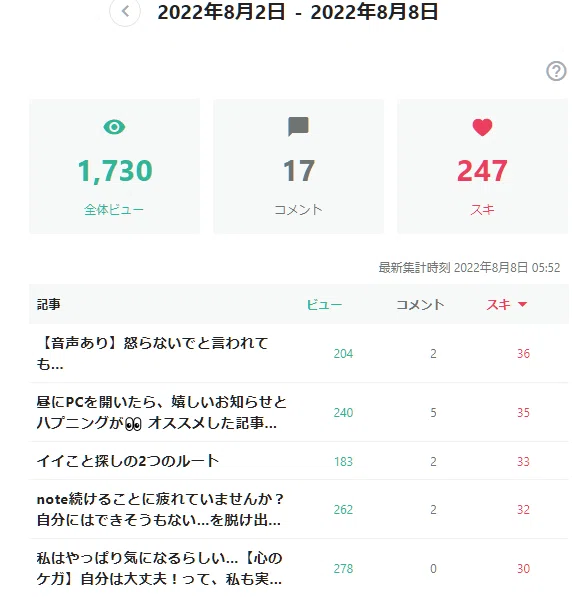Open article イイこと探しの2つのルート
The height and width of the screenshot is (597, 572).
pyautogui.click(x=128, y=461)
